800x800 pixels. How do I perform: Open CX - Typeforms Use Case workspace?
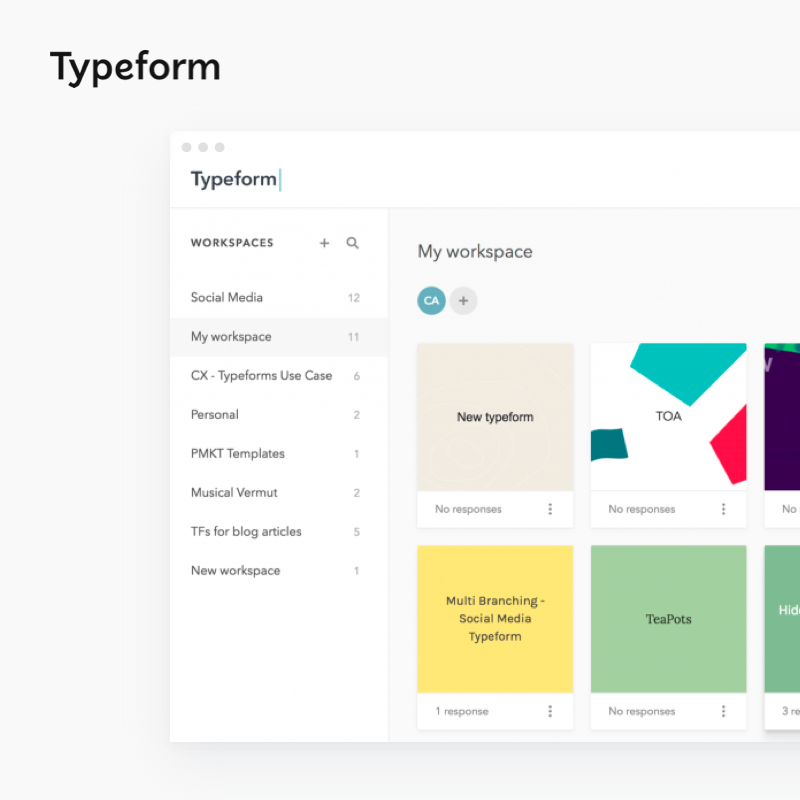coord(279,376)
